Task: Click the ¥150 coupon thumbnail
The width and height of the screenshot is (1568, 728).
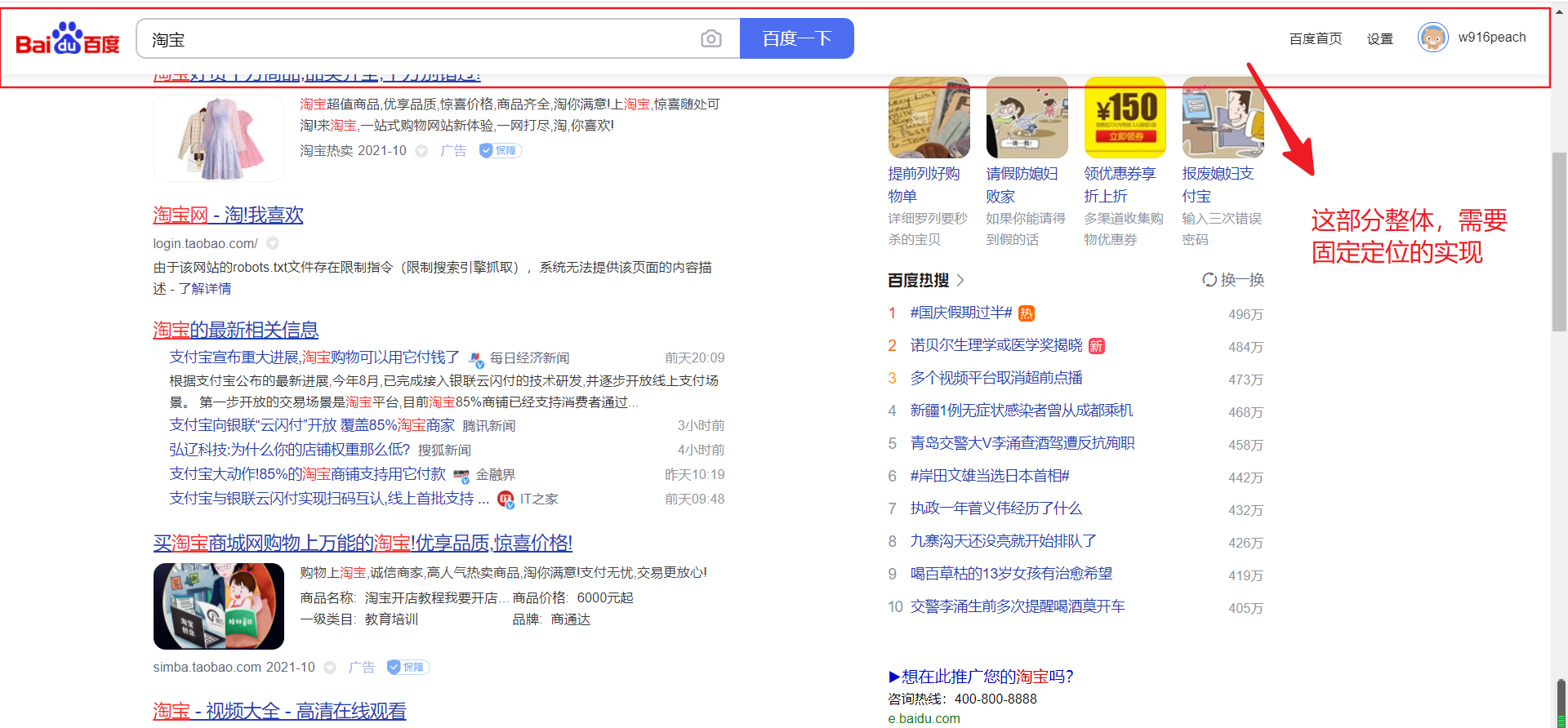Action: [x=1125, y=118]
